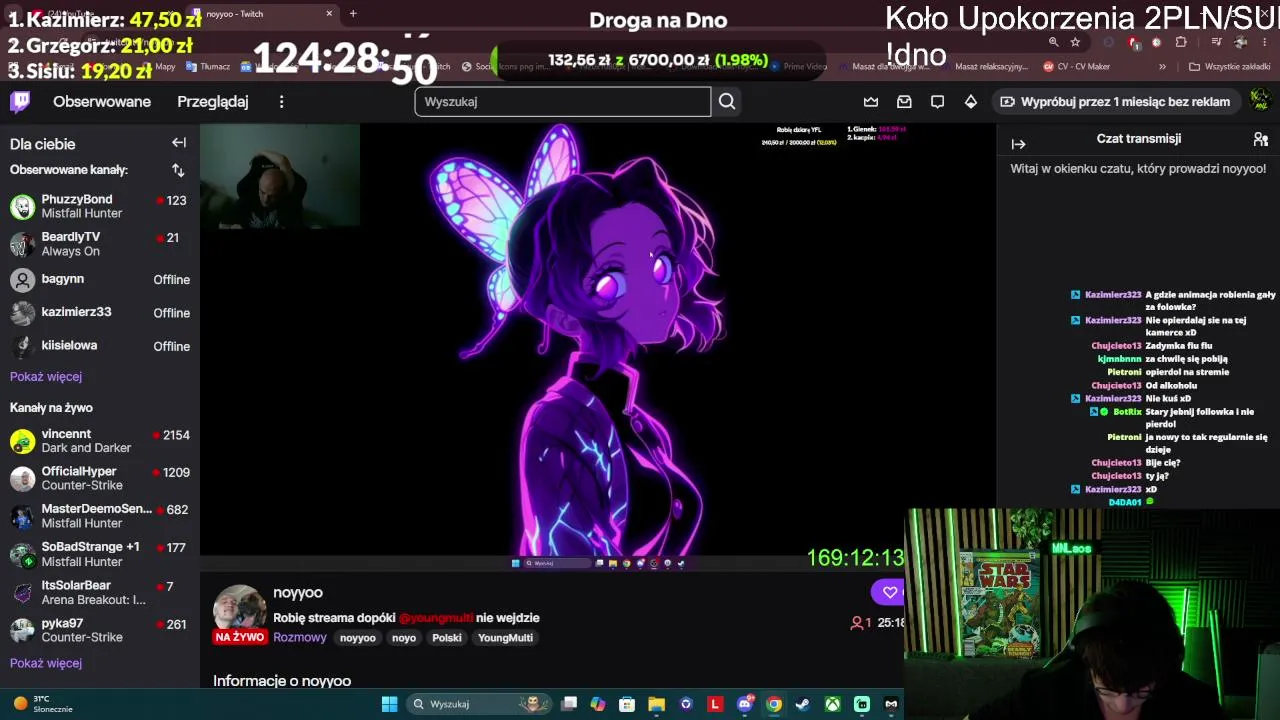Open the Twitch inbox envelope icon
Image resolution: width=1280 pixels, height=720 pixels.
(x=904, y=102)
